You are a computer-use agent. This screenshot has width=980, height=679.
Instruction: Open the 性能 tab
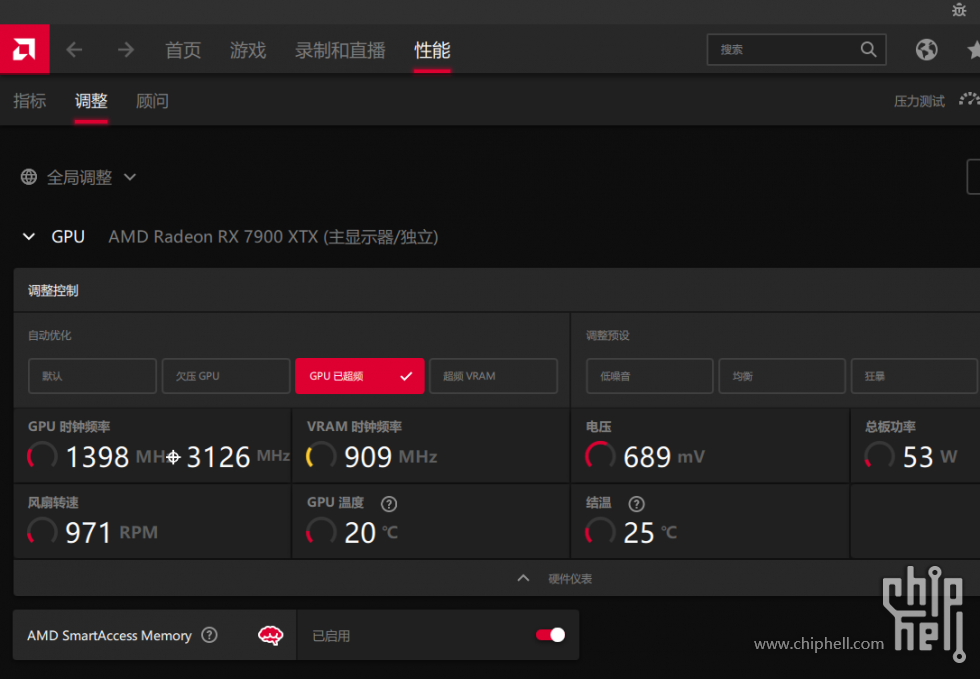[x=432, y=50]
